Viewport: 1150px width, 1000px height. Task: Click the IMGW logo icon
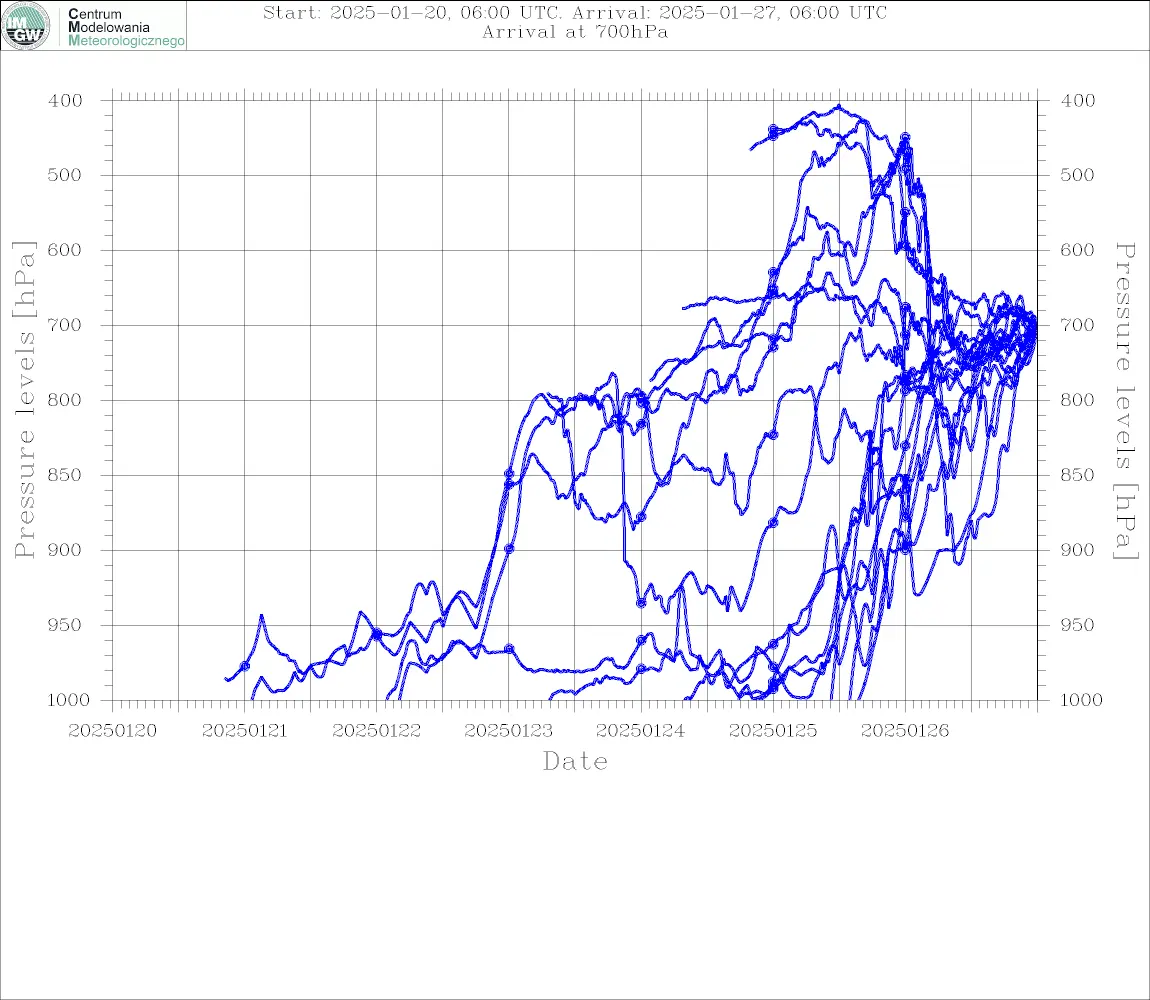pyautogui.click(x=26, y=26)
